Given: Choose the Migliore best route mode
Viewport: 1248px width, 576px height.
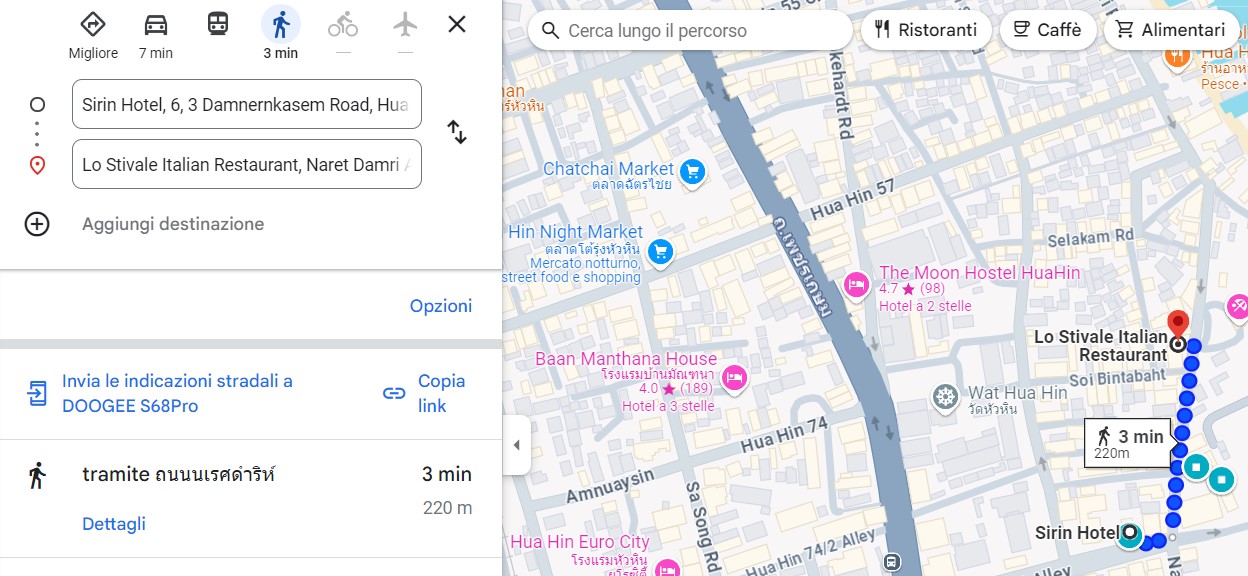Looking at the screenshot, I should [x=93, y=25].
